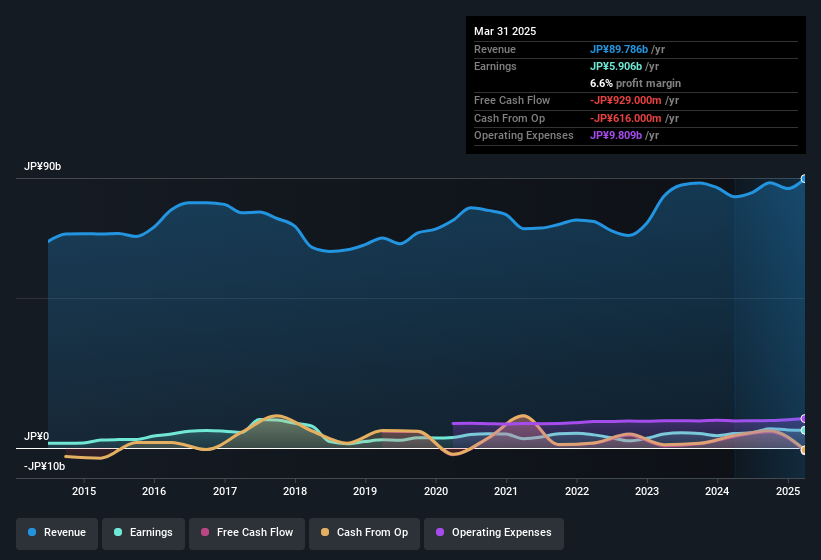Click the 2020 x-axis label
821x560 pixels.
436,491
